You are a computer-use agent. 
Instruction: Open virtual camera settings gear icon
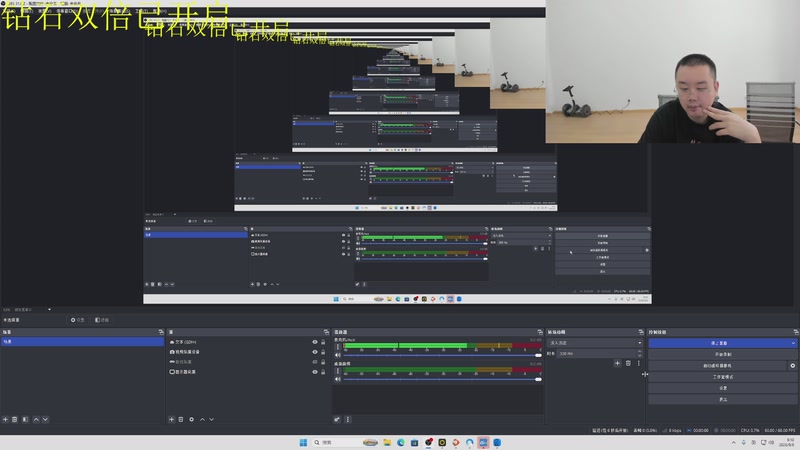pos(792,365)
